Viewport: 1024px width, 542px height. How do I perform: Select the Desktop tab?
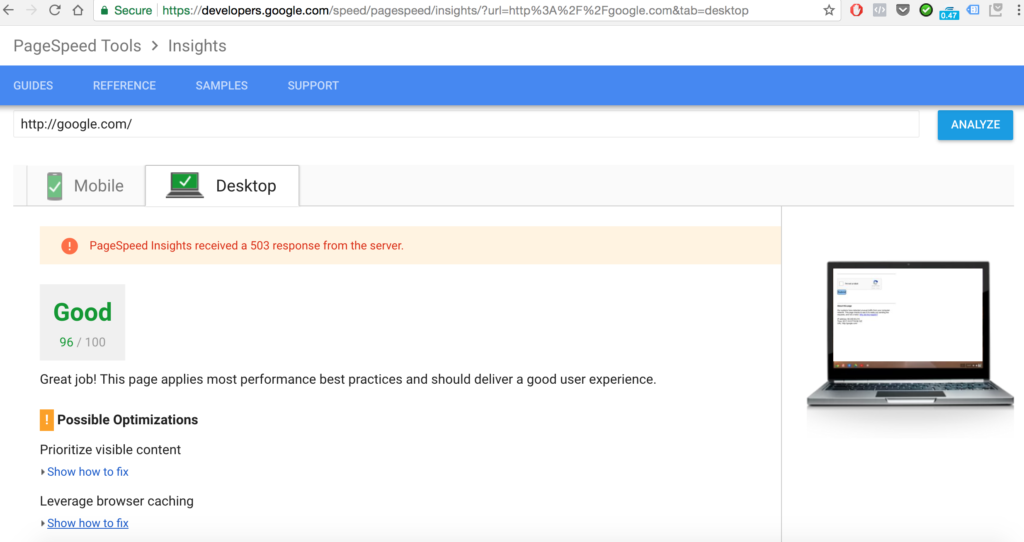[222, 186]
